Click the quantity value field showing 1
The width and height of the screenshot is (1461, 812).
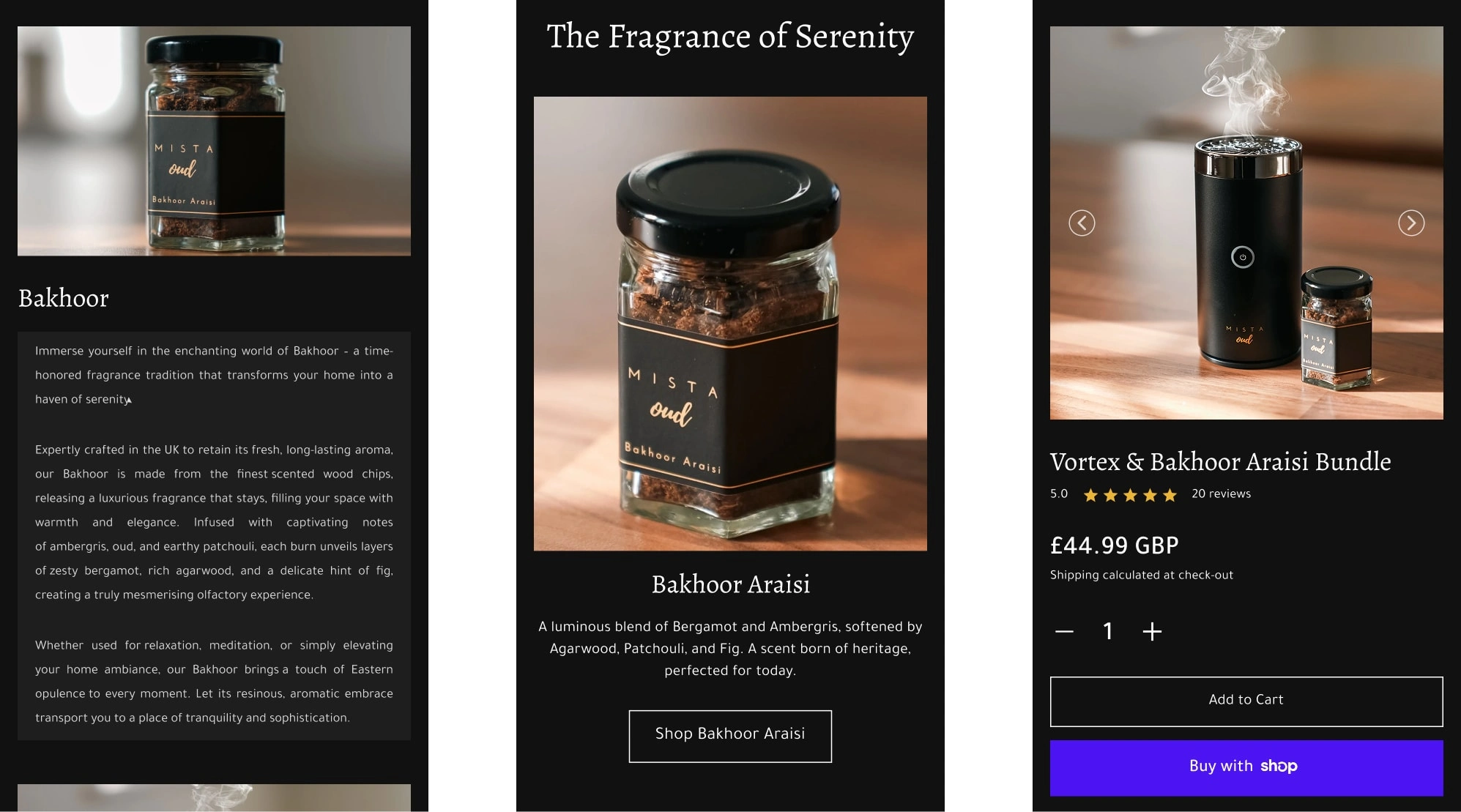[1108, 631]
